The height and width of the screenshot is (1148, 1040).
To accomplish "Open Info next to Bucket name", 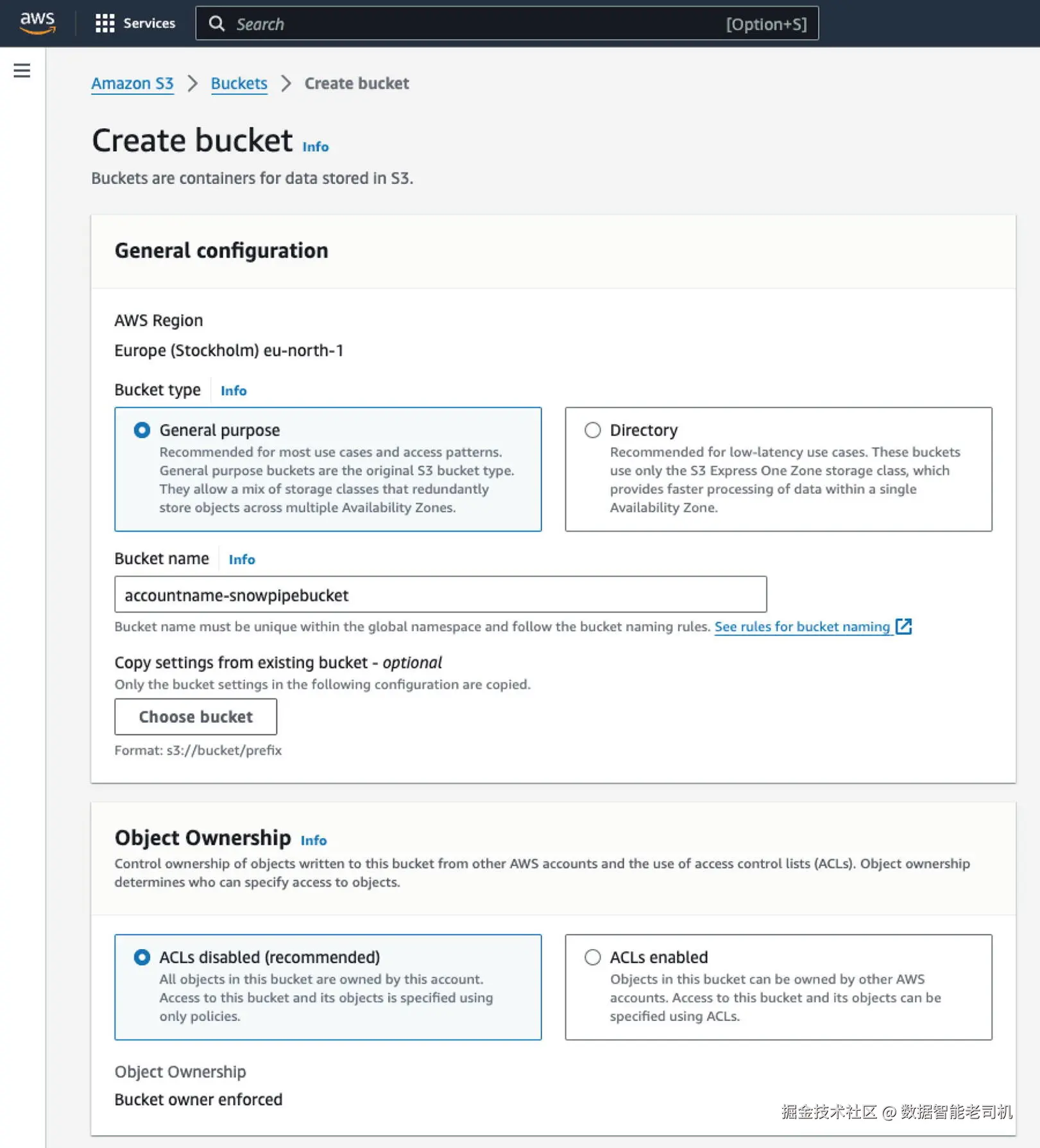I will 242,559.
